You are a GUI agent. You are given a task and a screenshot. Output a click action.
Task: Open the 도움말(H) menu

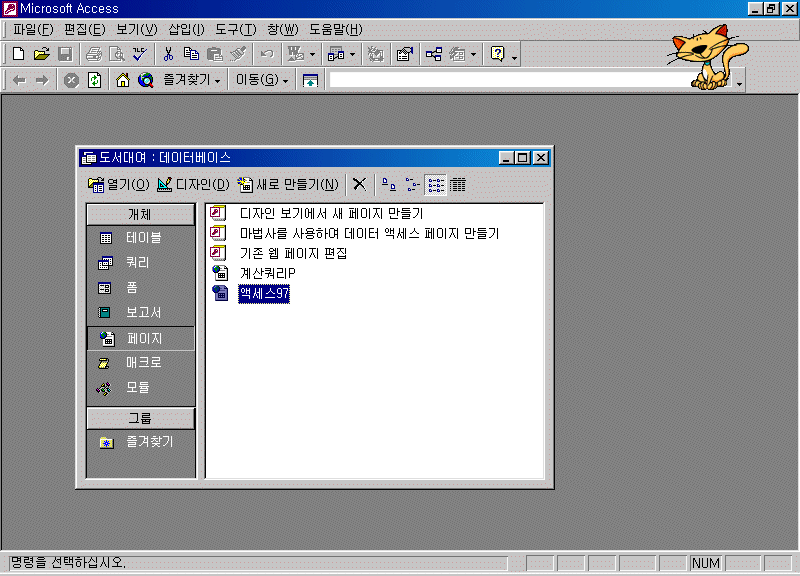(336, 29)
